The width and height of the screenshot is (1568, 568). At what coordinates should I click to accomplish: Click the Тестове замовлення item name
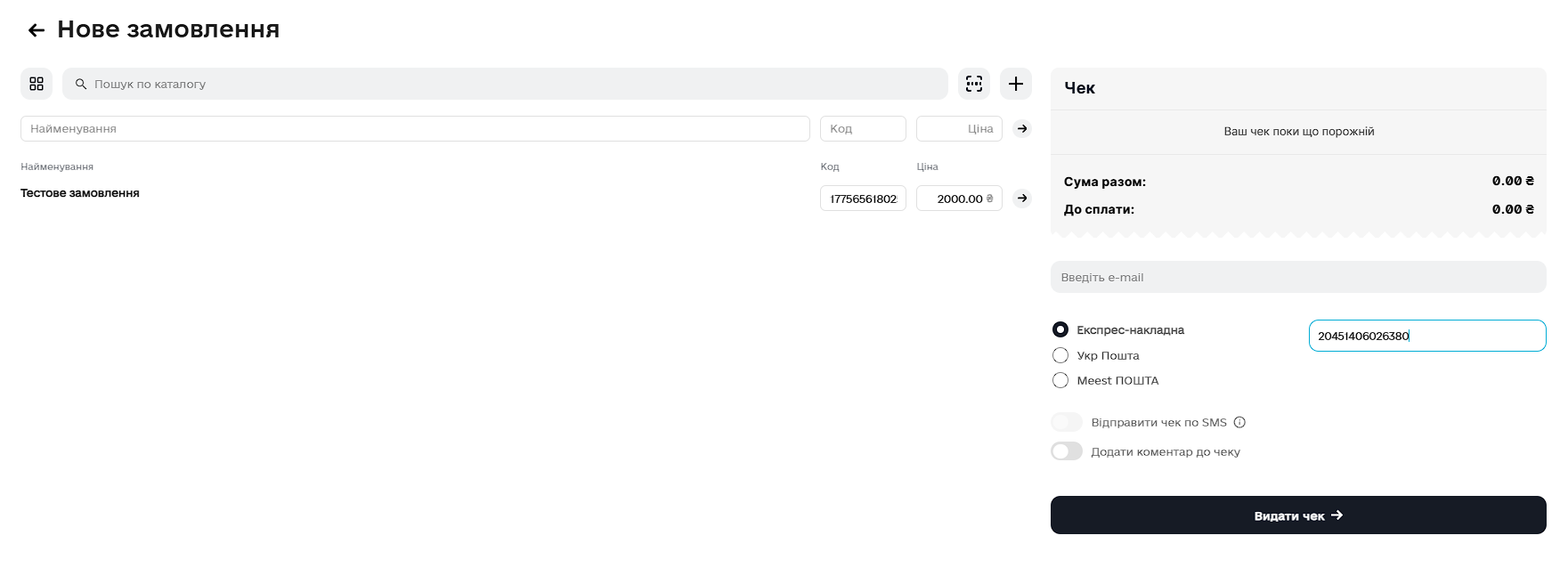tap(80, 193)
